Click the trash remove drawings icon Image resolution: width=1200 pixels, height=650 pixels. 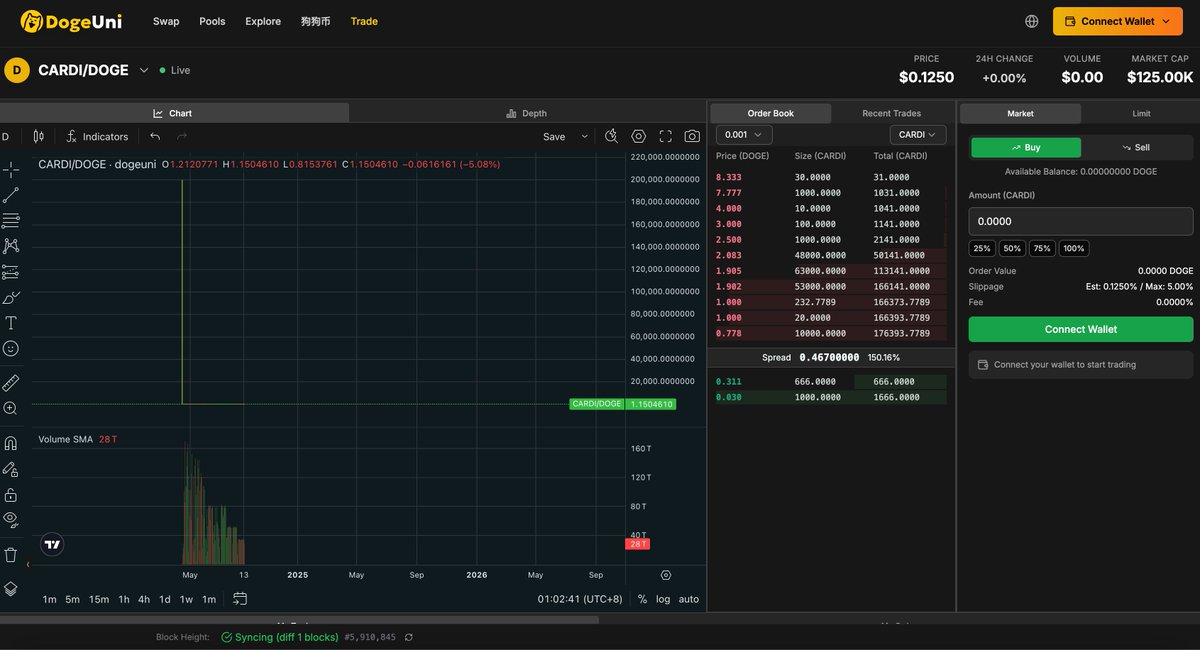[x=11, y=554]
